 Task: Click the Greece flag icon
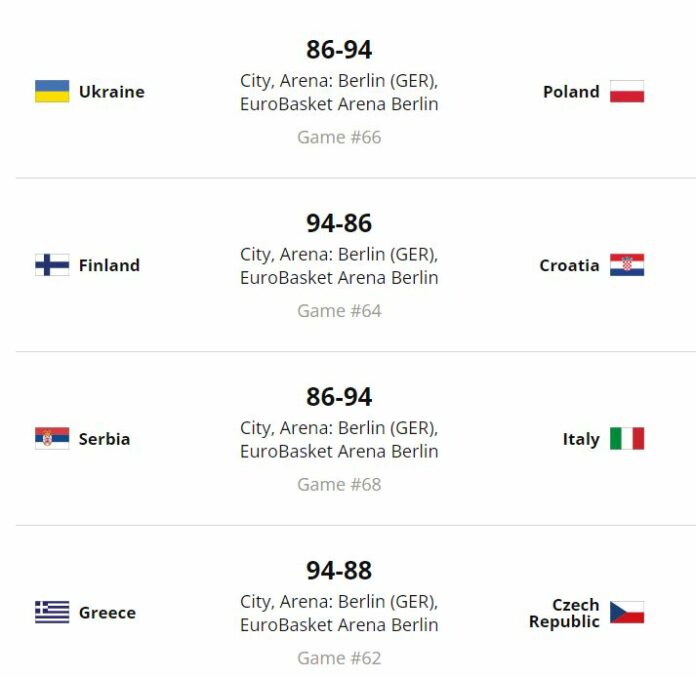[52, 612]
